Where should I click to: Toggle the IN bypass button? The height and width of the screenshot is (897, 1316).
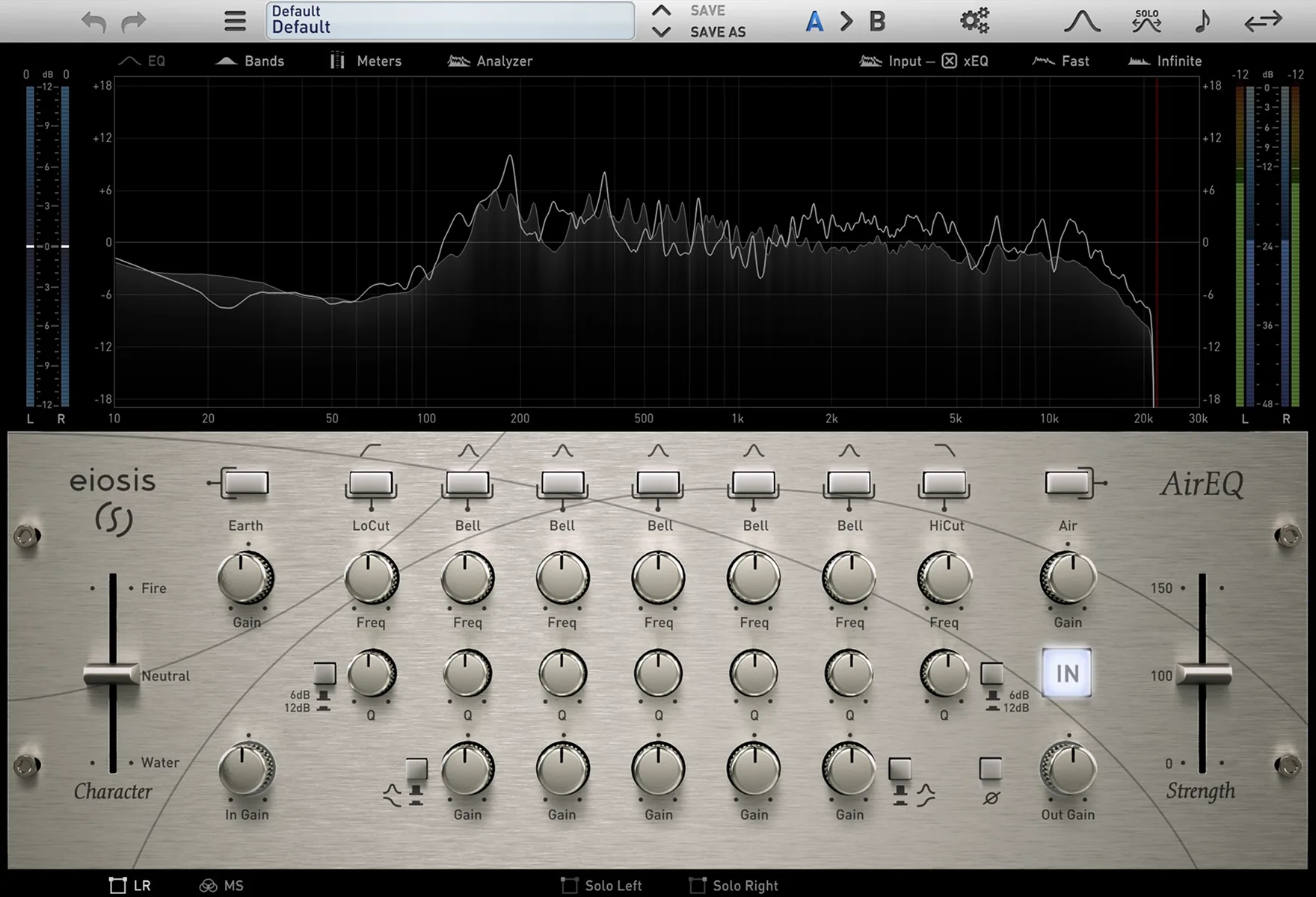[x=1067, y=673]
